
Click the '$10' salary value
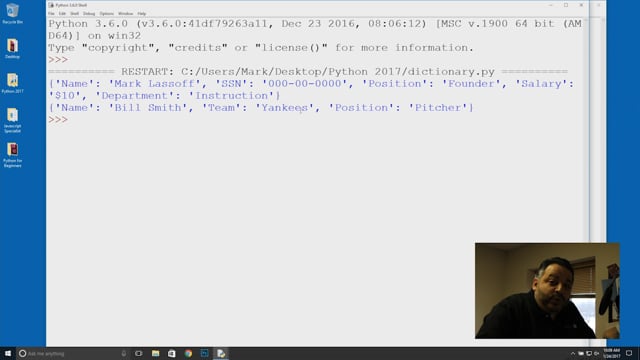65,96
